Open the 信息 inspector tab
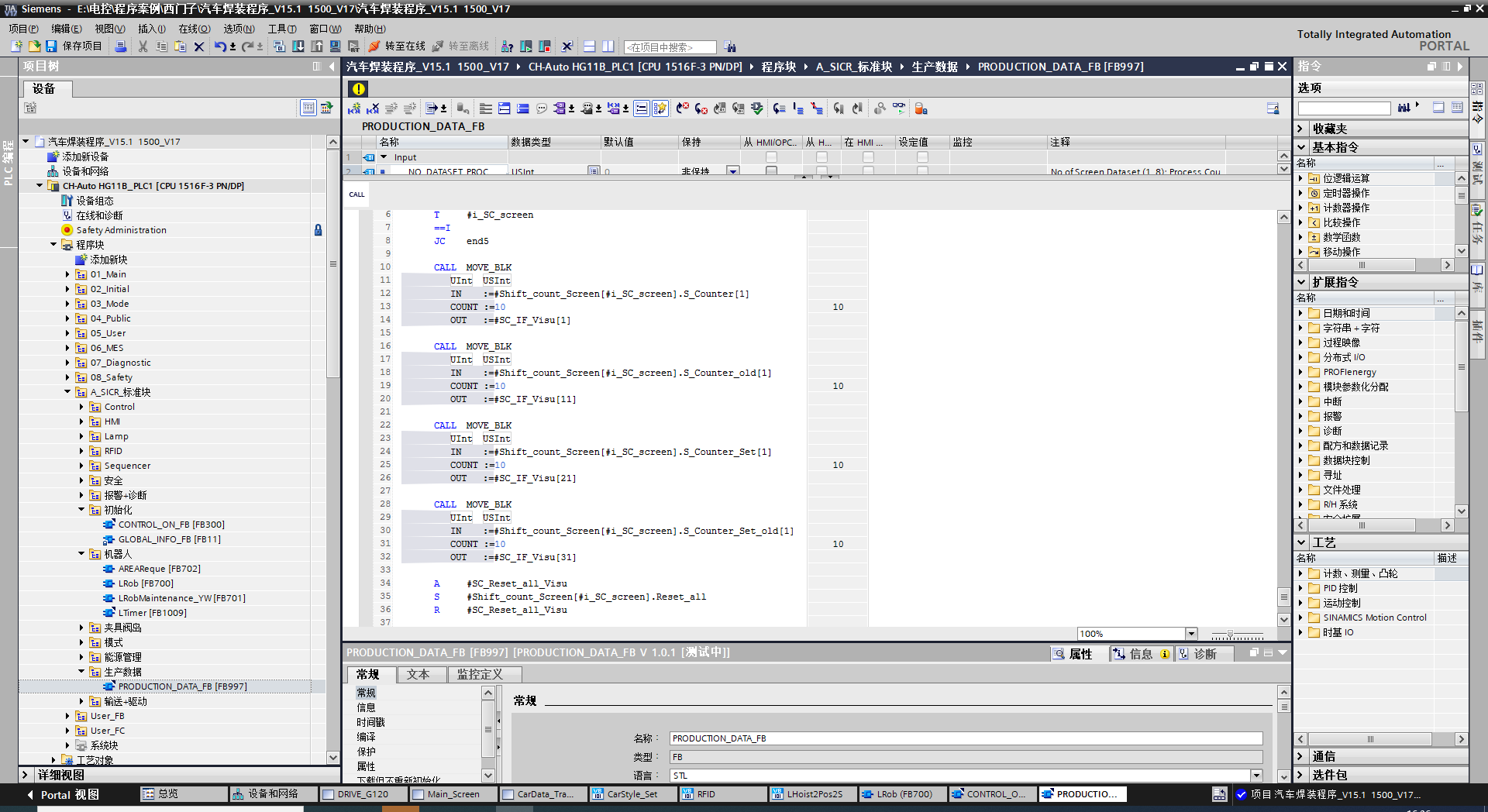 coord(1140,654)
